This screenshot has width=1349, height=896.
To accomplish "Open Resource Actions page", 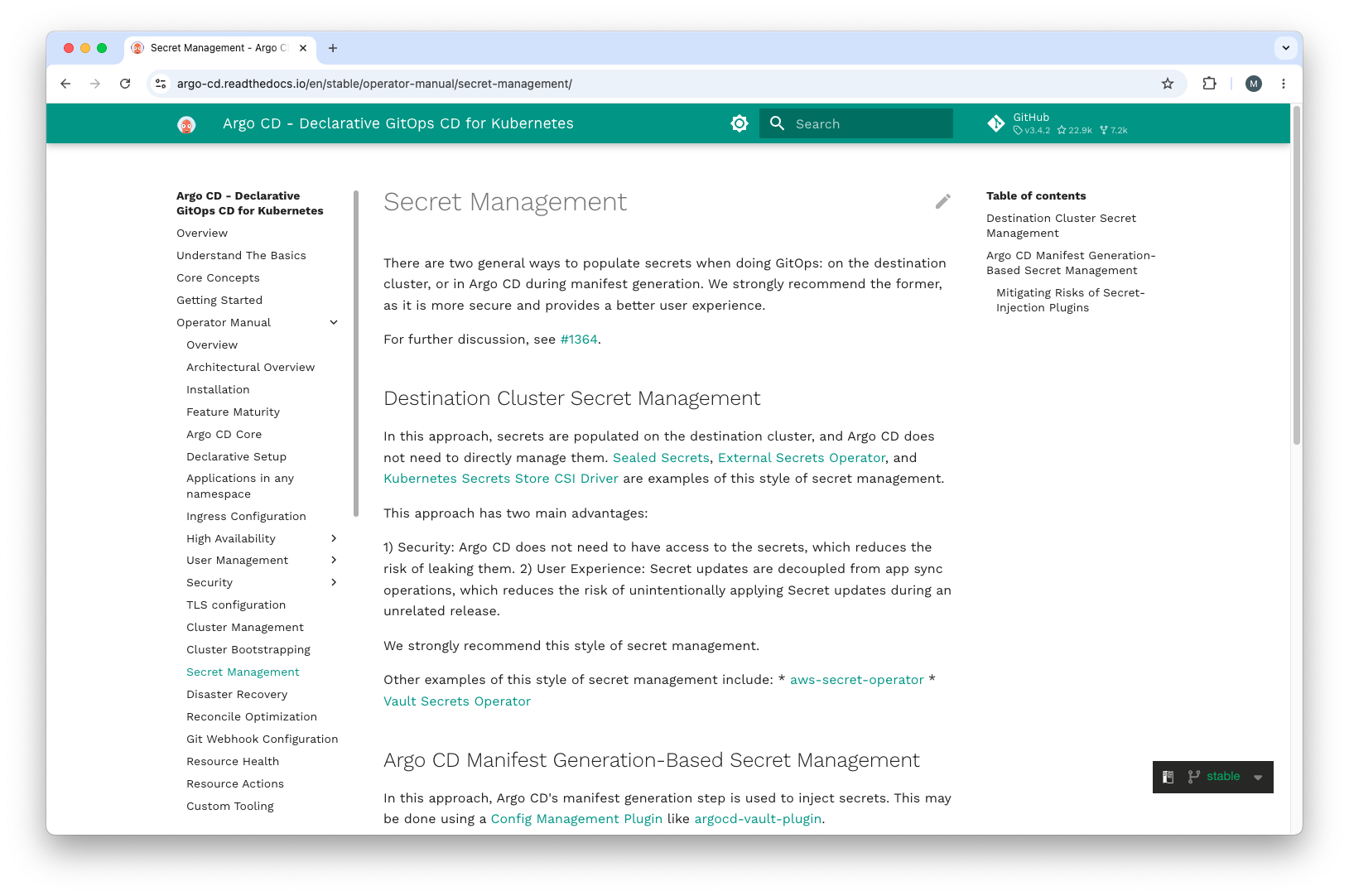I will point(235,783).
